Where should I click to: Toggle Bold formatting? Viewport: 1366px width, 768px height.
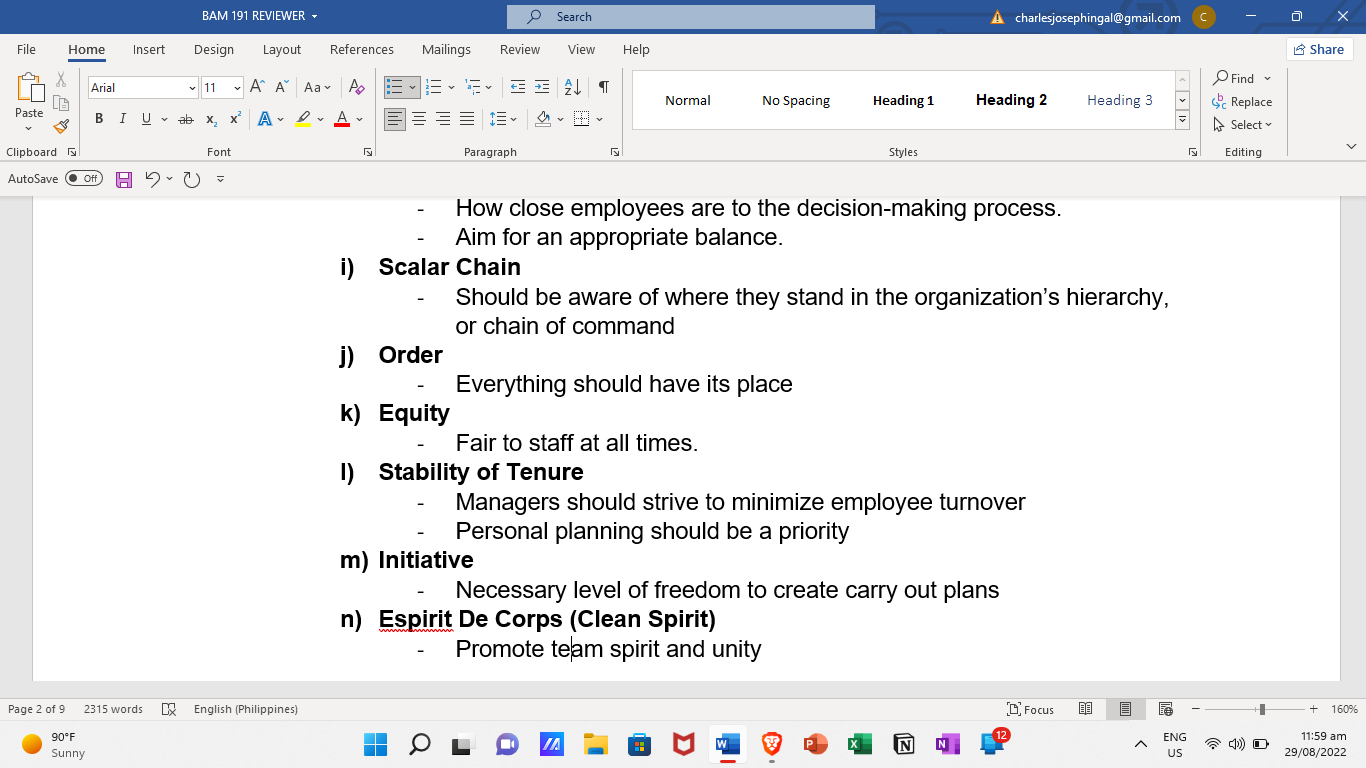coord(99,119)
